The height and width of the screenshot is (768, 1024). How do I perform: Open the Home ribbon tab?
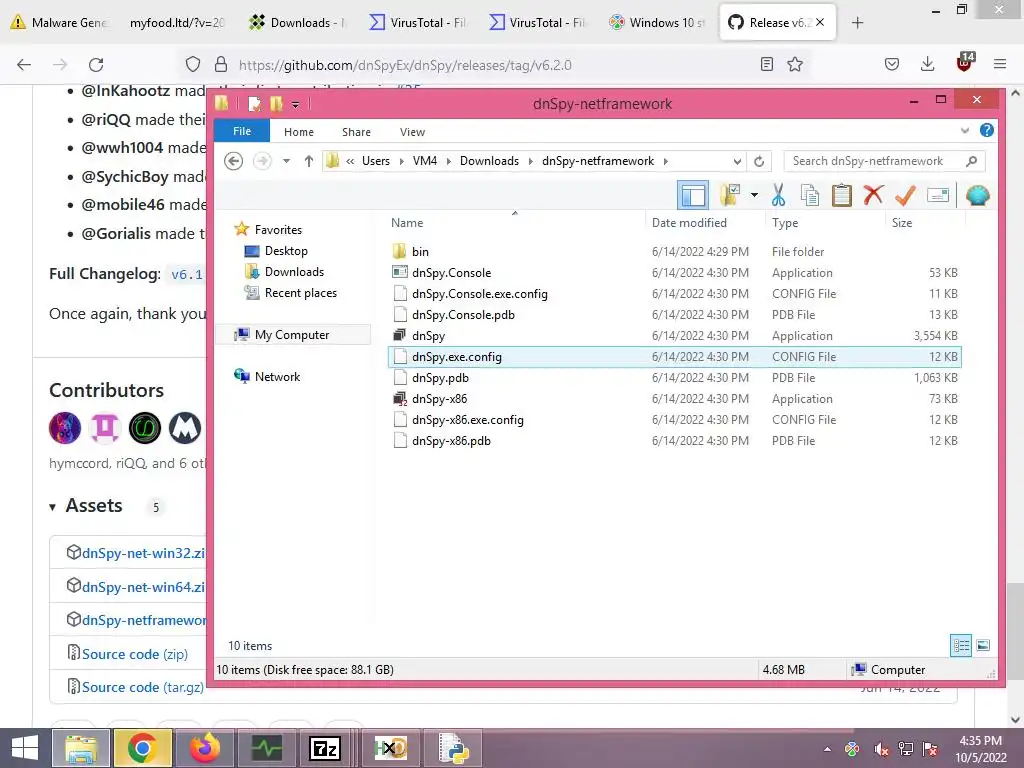coord(298,132)
